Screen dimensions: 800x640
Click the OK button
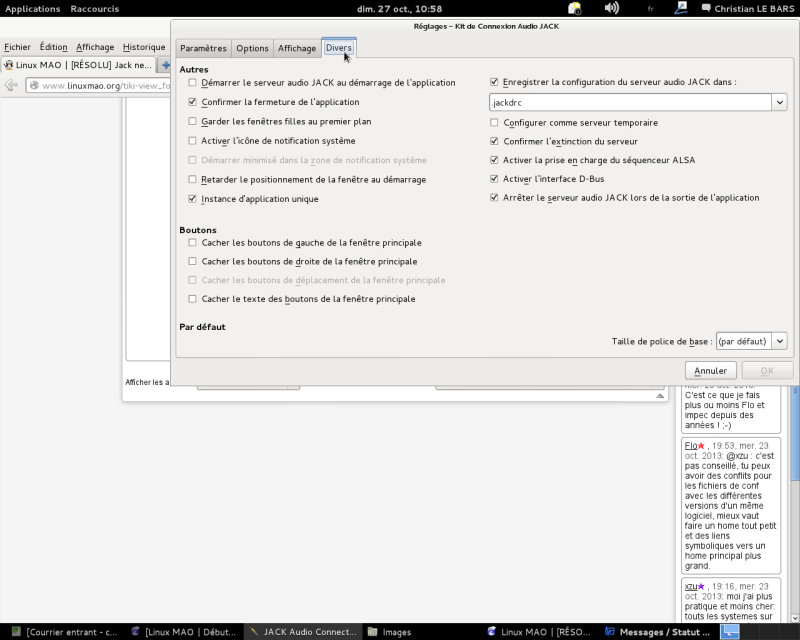767,371
